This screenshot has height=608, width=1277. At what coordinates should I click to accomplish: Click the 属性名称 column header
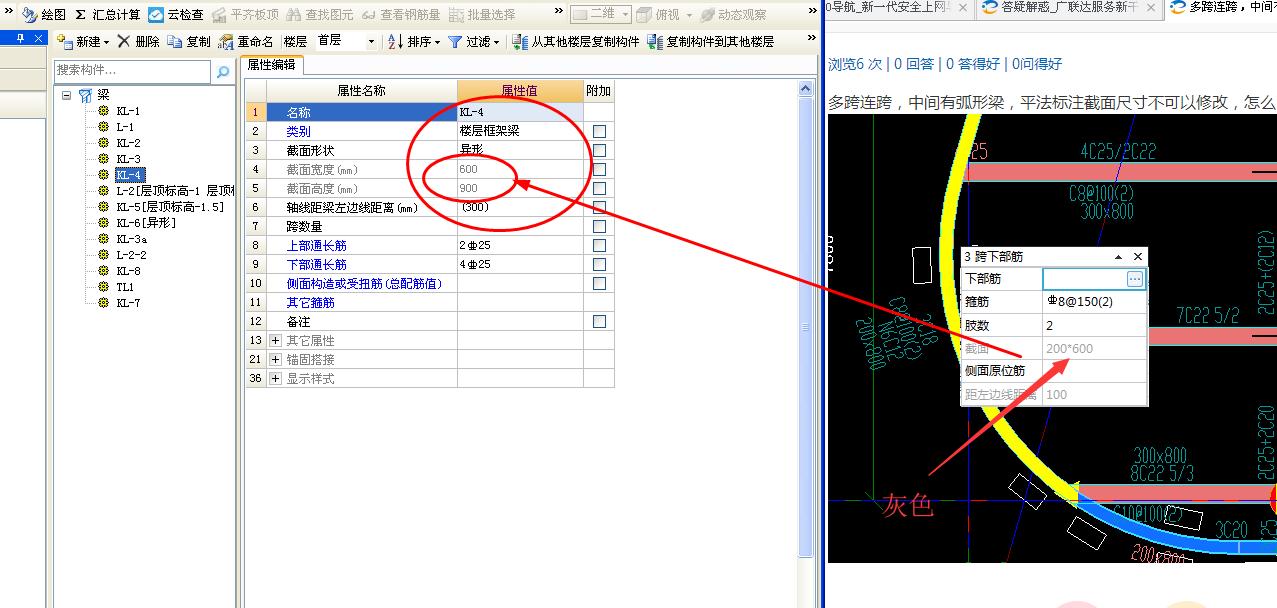pos(362,91)
